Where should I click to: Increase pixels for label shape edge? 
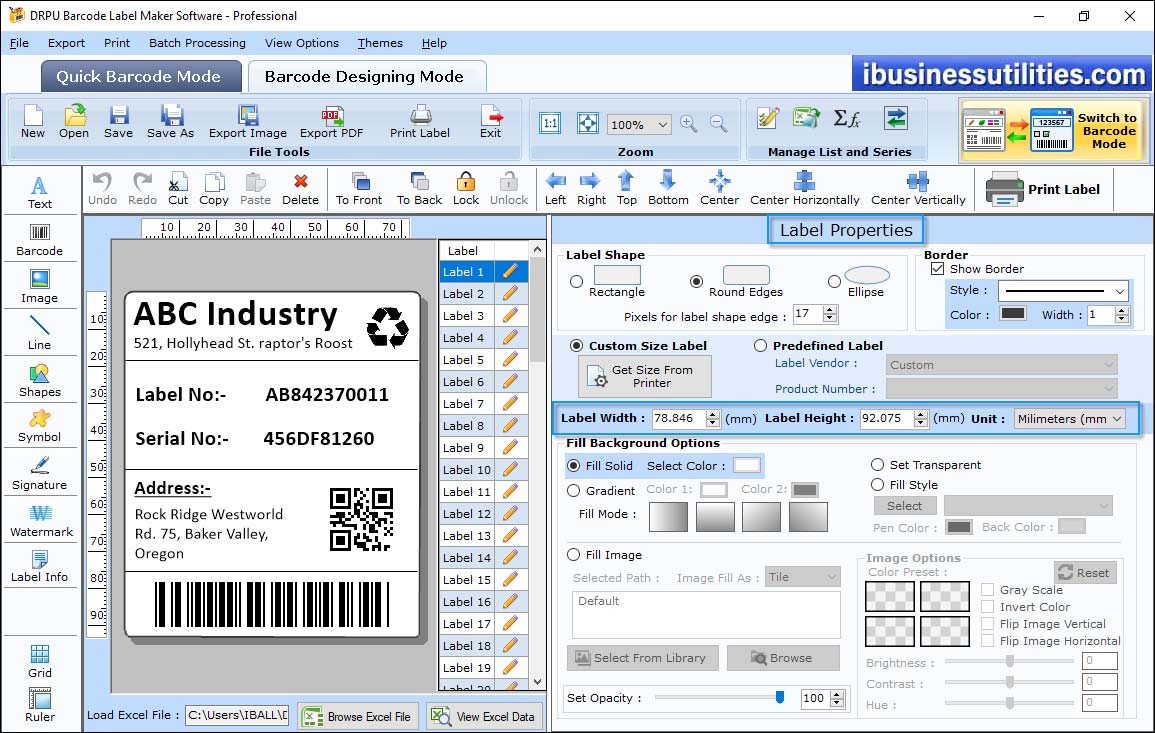[x=830, y=310]
